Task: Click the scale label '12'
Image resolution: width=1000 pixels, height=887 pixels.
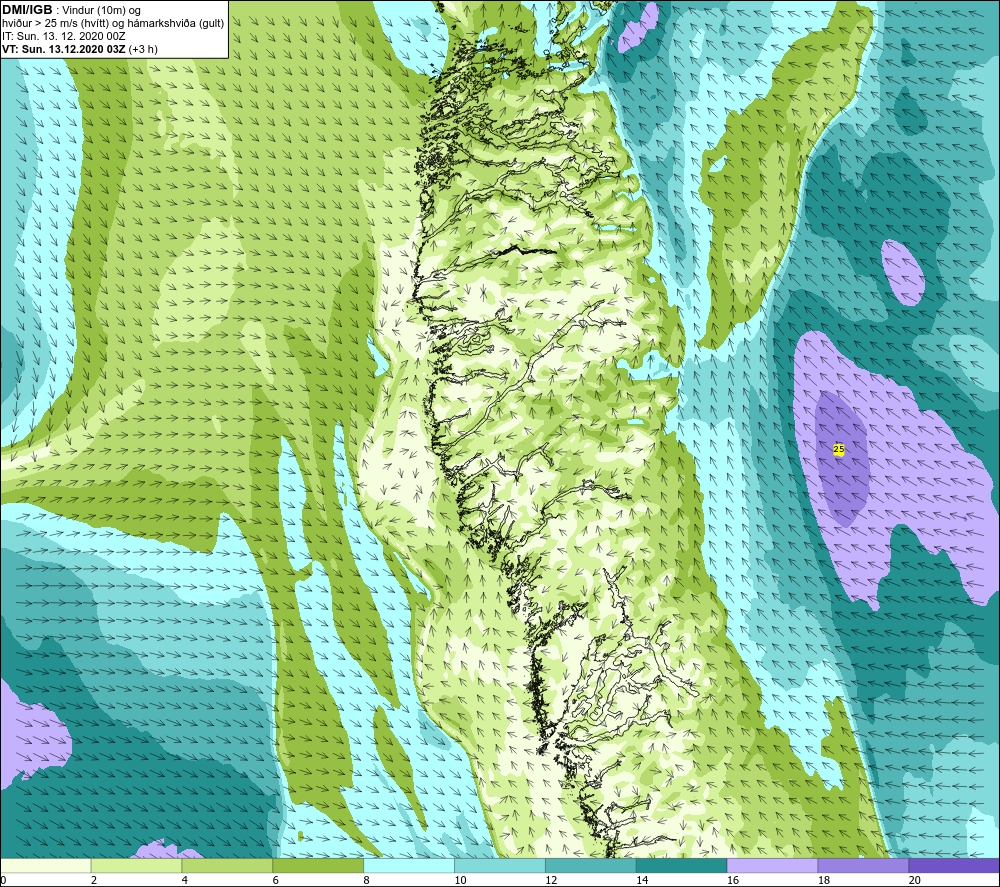Action: coord(551,880)
